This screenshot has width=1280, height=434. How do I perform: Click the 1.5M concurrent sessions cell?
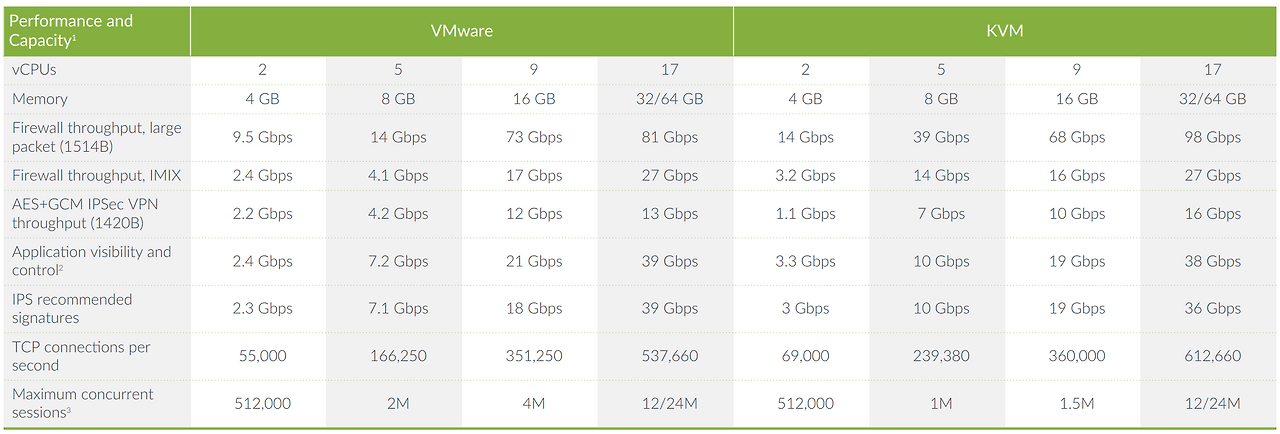(x=1077, y=403)
